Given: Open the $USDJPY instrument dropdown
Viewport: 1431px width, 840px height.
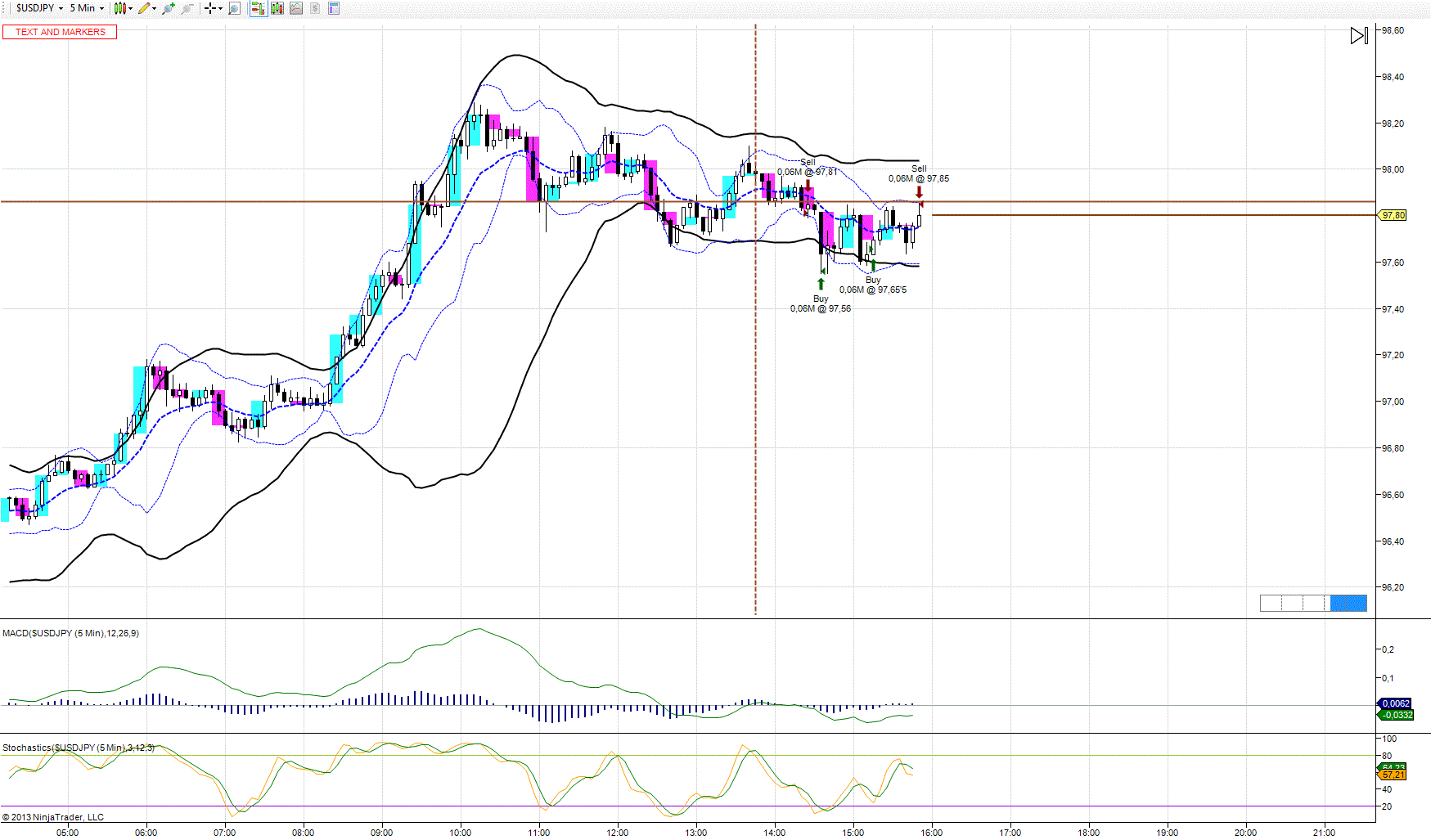Looking at the screenshot, I should [x=38, y=8].
